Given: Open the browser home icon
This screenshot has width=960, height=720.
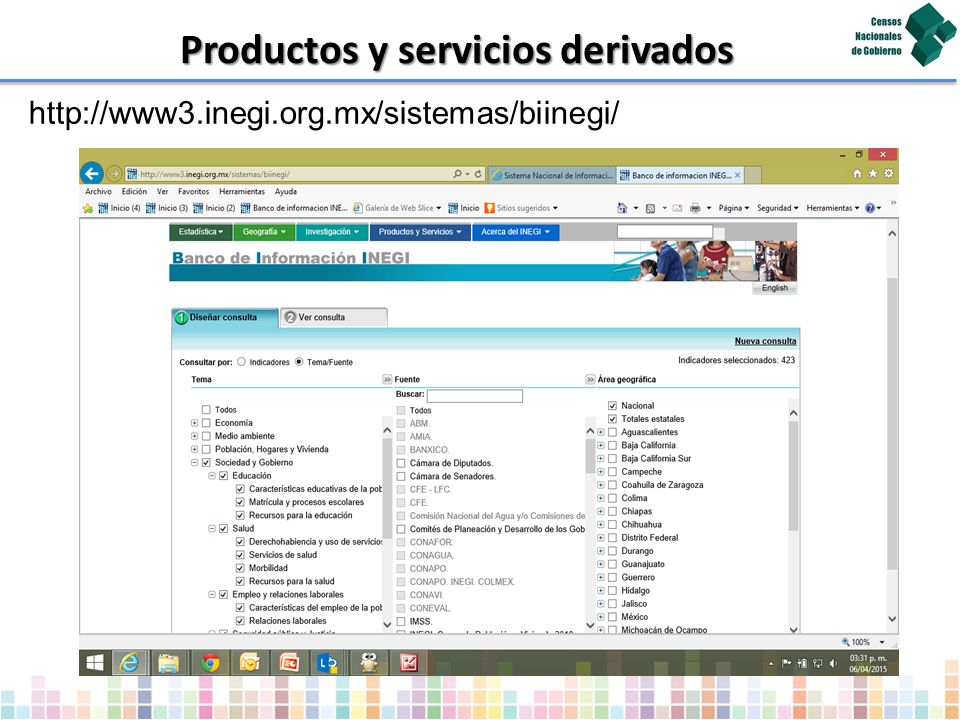Looking at the screenshot, I should [x=857, y=174].
